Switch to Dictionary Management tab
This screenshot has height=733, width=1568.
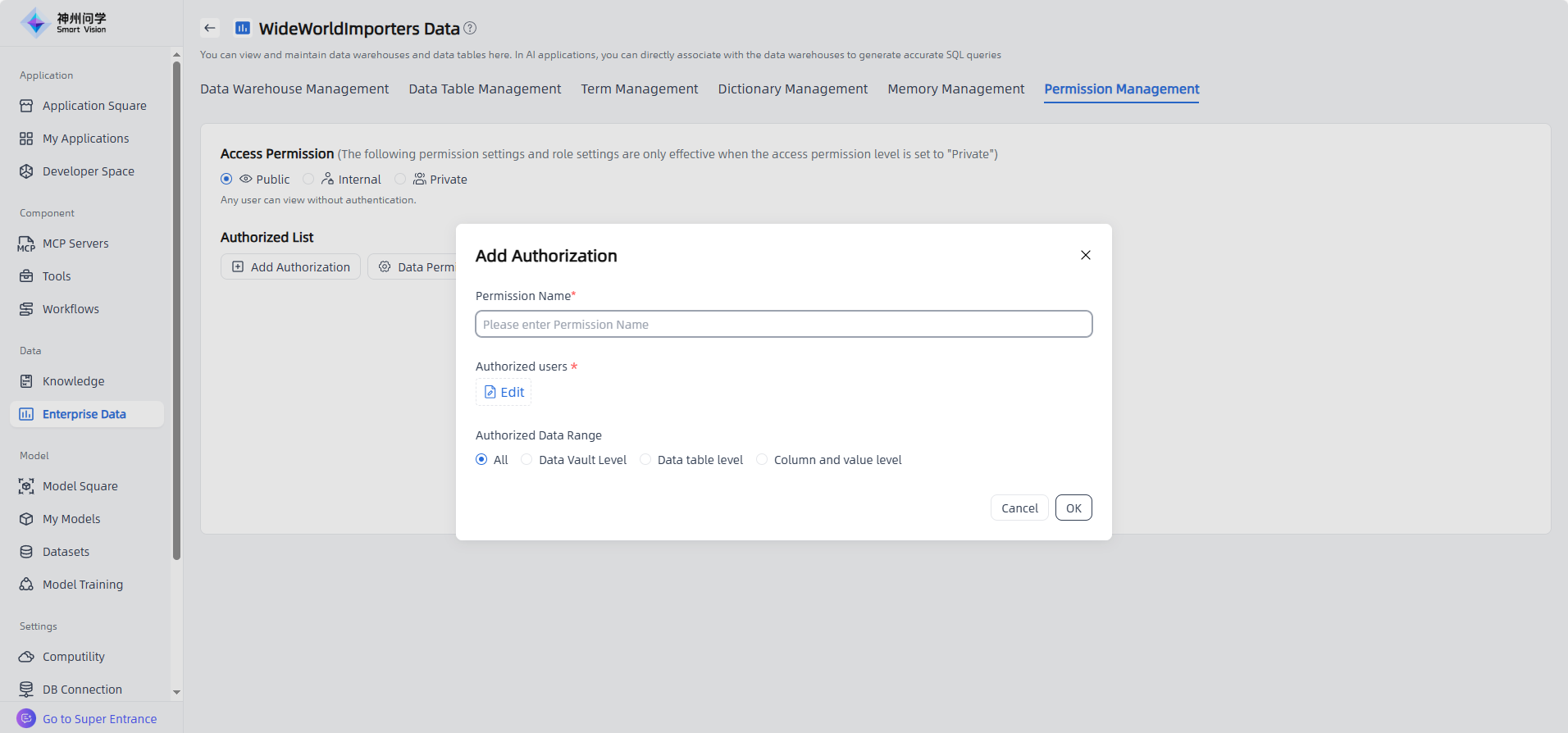tap(792, 89)
